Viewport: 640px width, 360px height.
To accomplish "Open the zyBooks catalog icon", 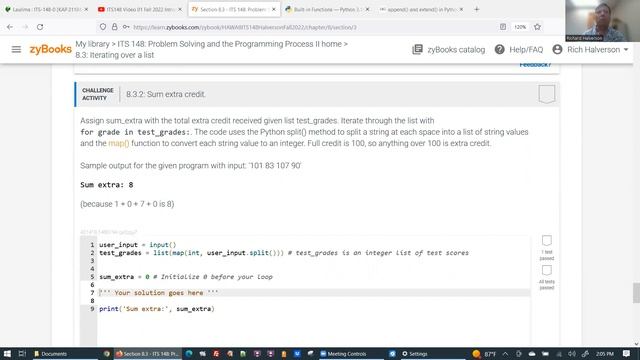I will point(417,49).
